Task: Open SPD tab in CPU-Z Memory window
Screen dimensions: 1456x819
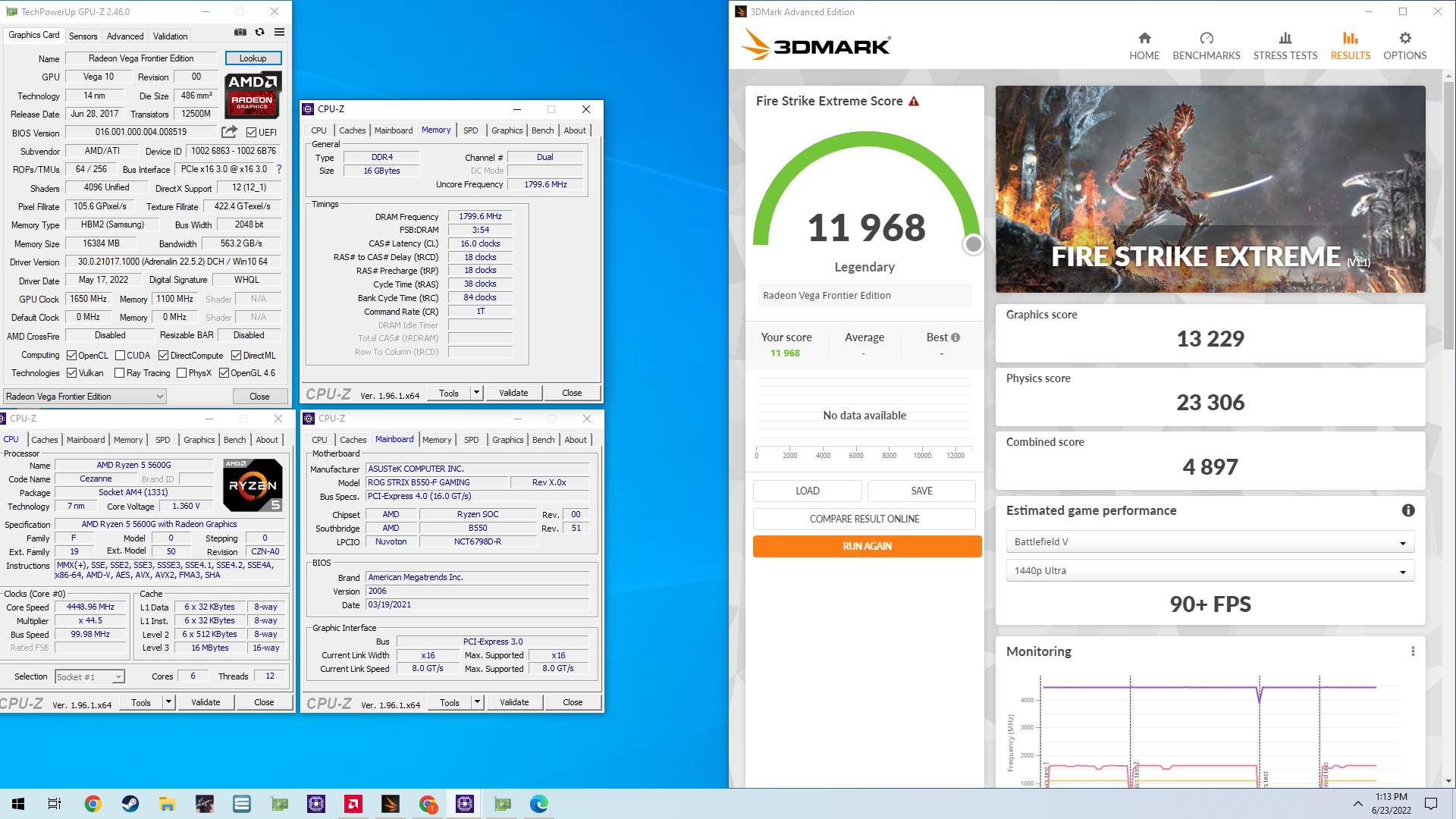Action: (471, 130)
